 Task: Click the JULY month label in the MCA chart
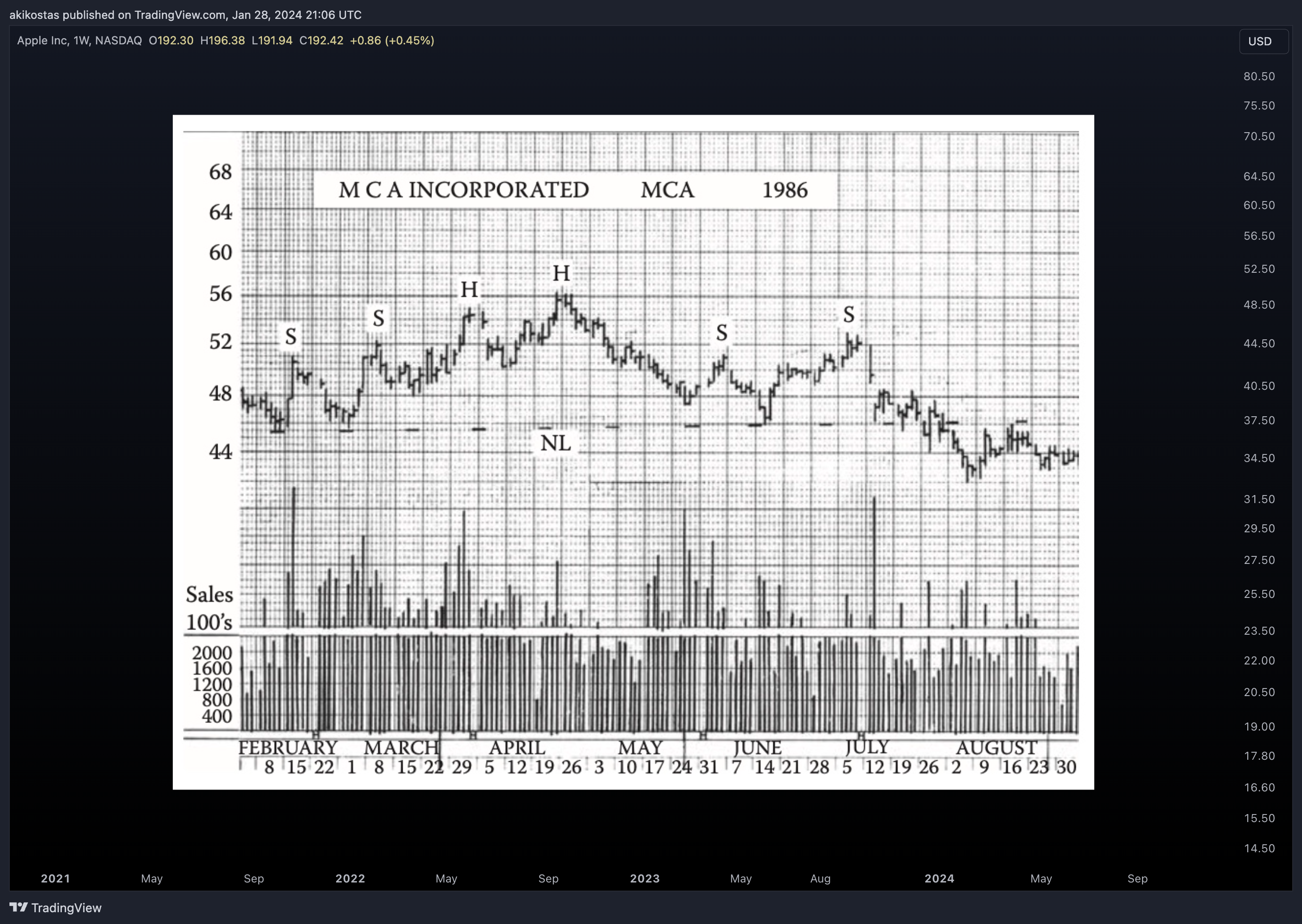pos(867,747)
